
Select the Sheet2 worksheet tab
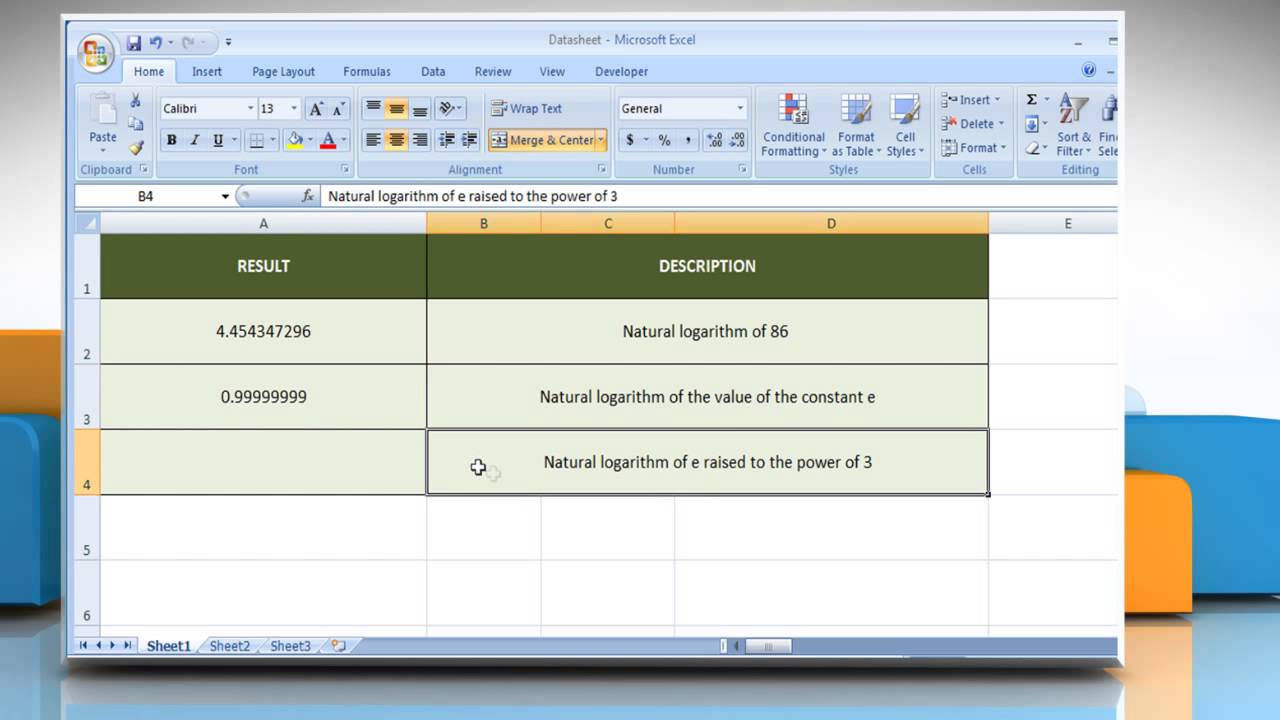229,646
